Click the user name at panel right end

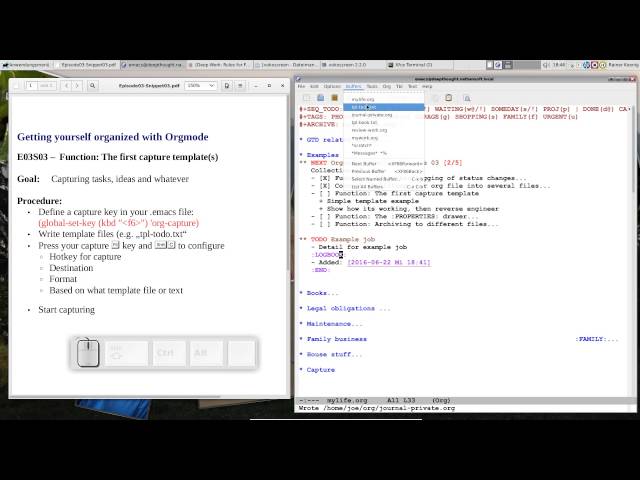623,65
